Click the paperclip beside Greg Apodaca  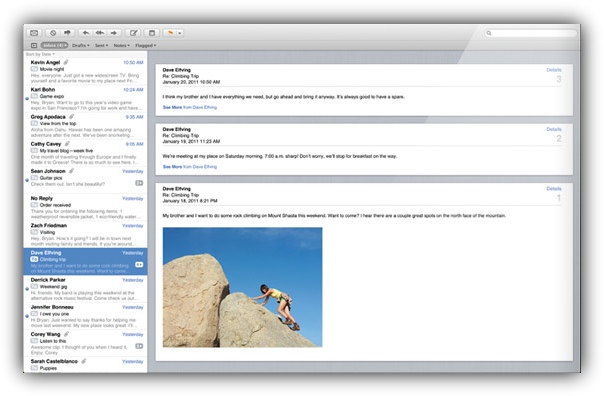(71, 116)
